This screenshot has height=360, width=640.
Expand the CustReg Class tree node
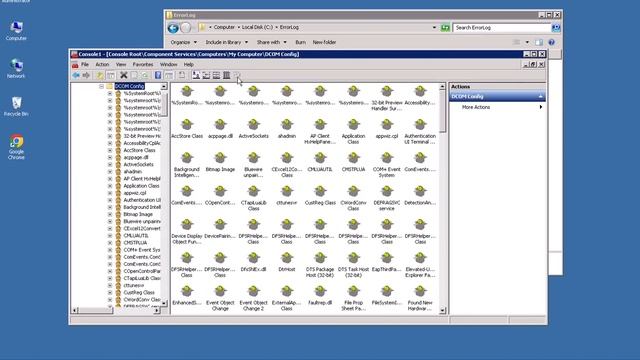pyautogui.click(x=110, y=293)
